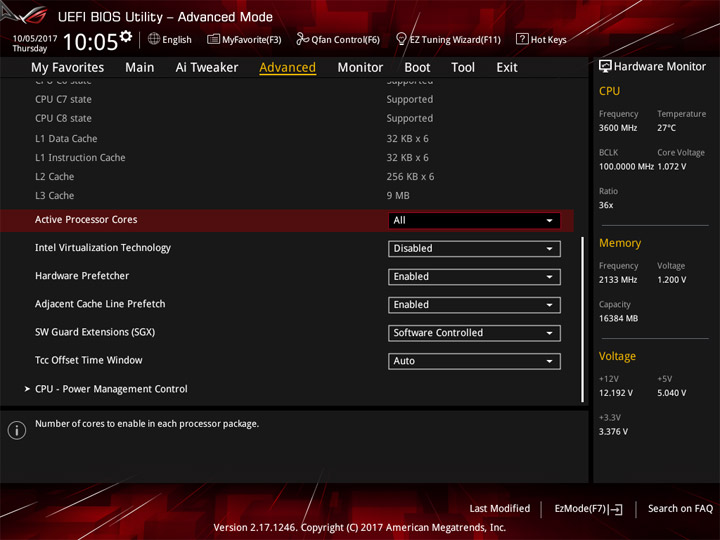Viewport: 720px width, 540px height.
Task: Click the +12V 12.192 V reading
Action: (616, 393)
